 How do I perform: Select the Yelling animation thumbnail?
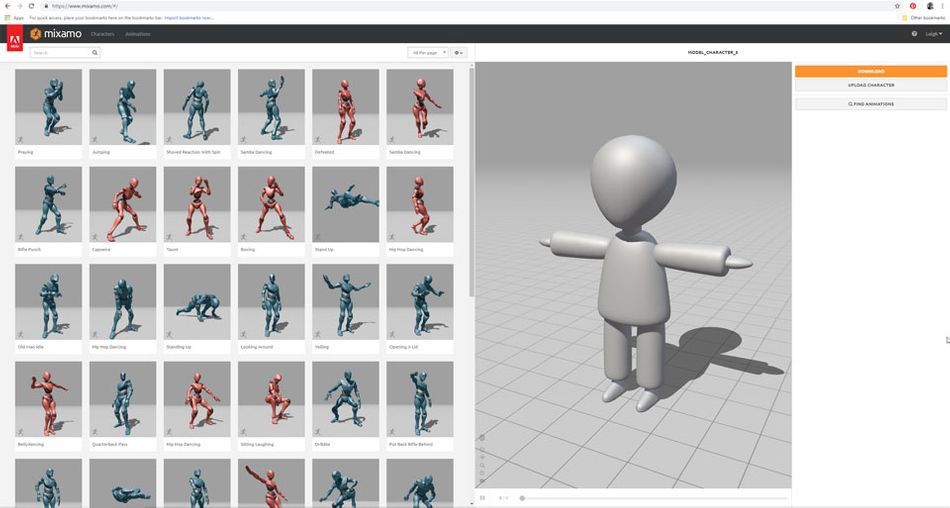(x=345, y=302)
